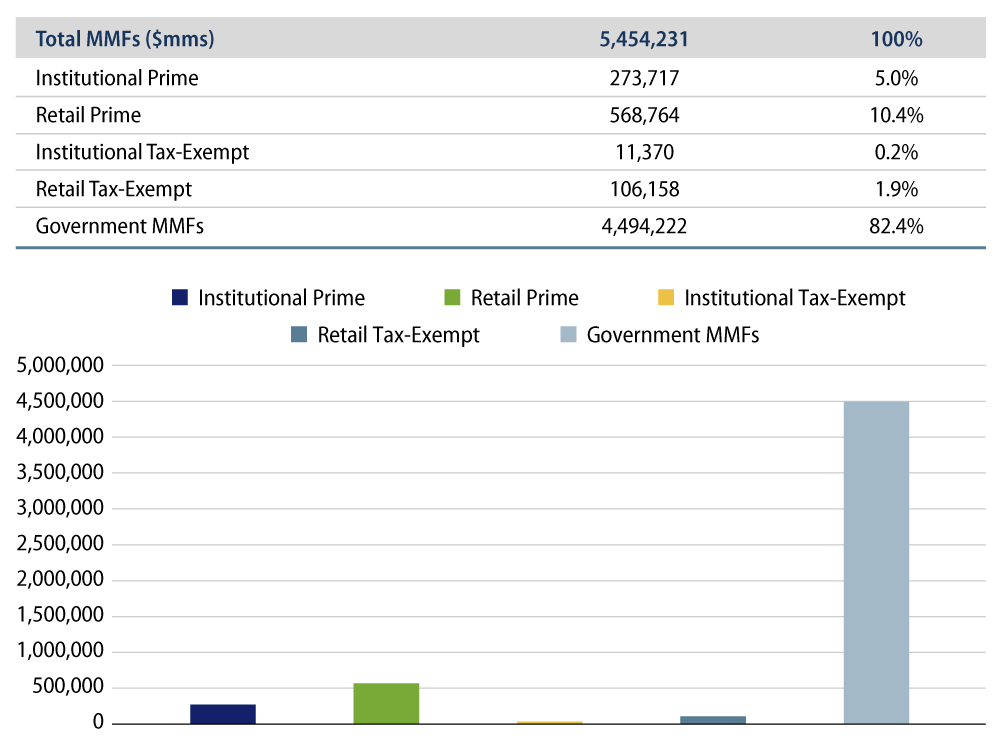Viewport: 1000px width, 747px height.
Task: Click the 'Institutional Tax-Exempt' table row label
Action: pyautogui.click(x=142, y=152)
